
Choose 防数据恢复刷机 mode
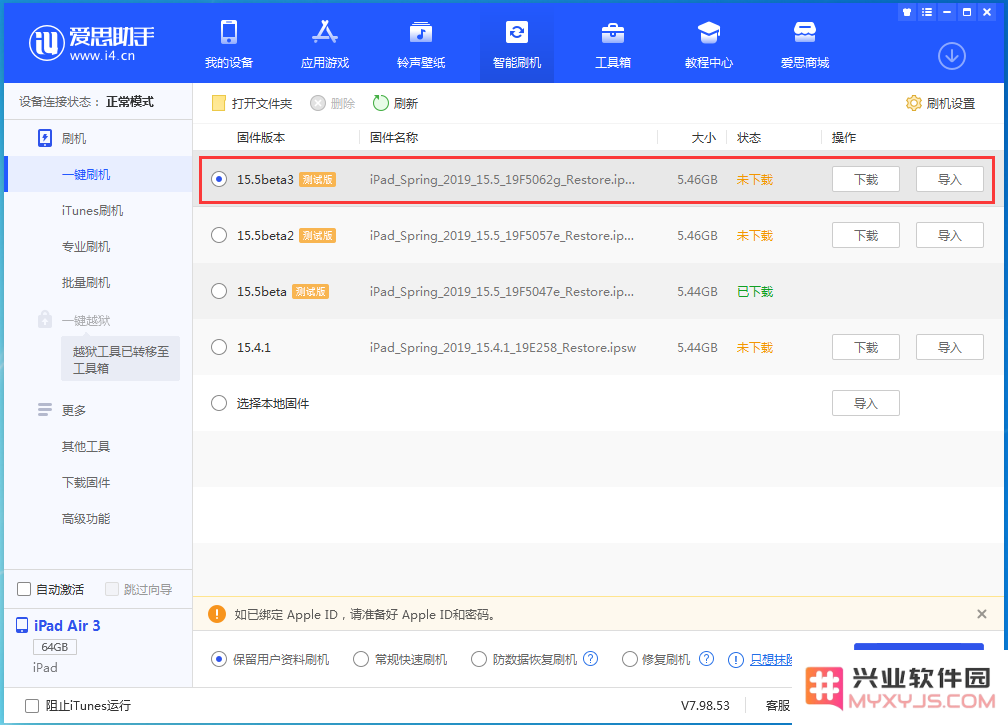pos(478,659)
